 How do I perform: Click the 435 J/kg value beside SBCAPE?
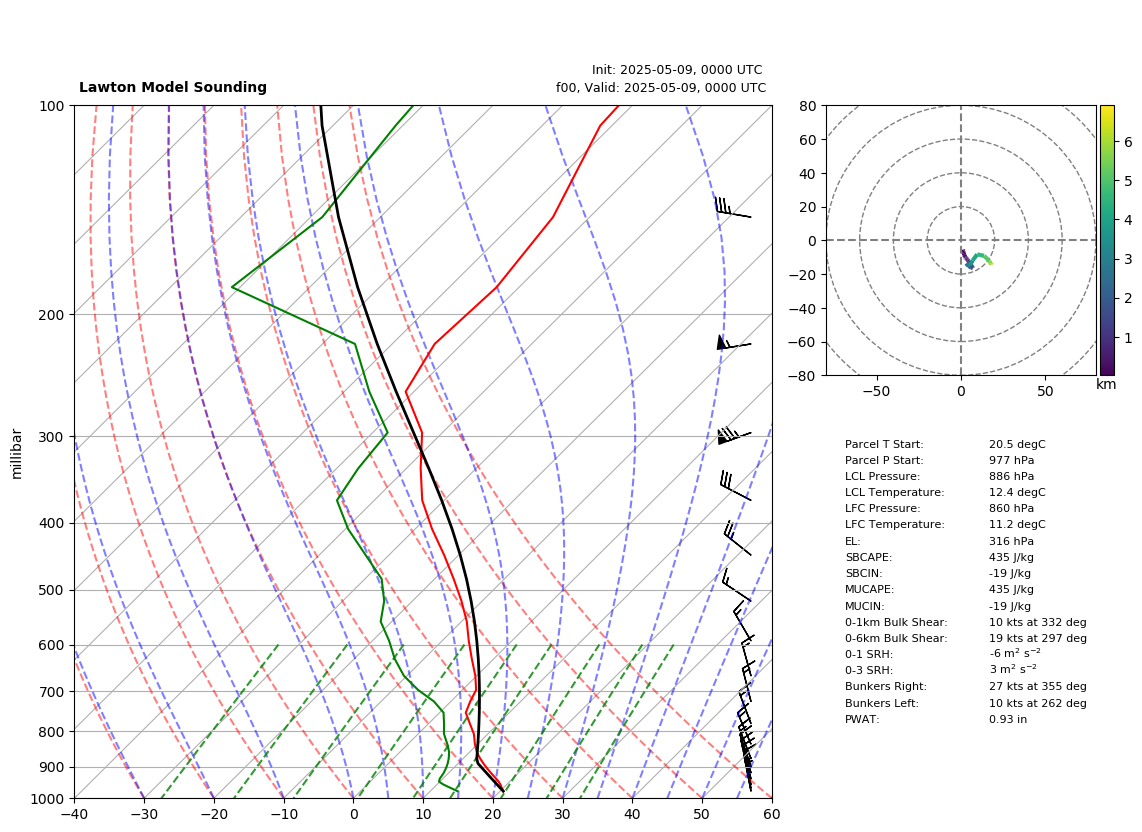(1012, 557)
